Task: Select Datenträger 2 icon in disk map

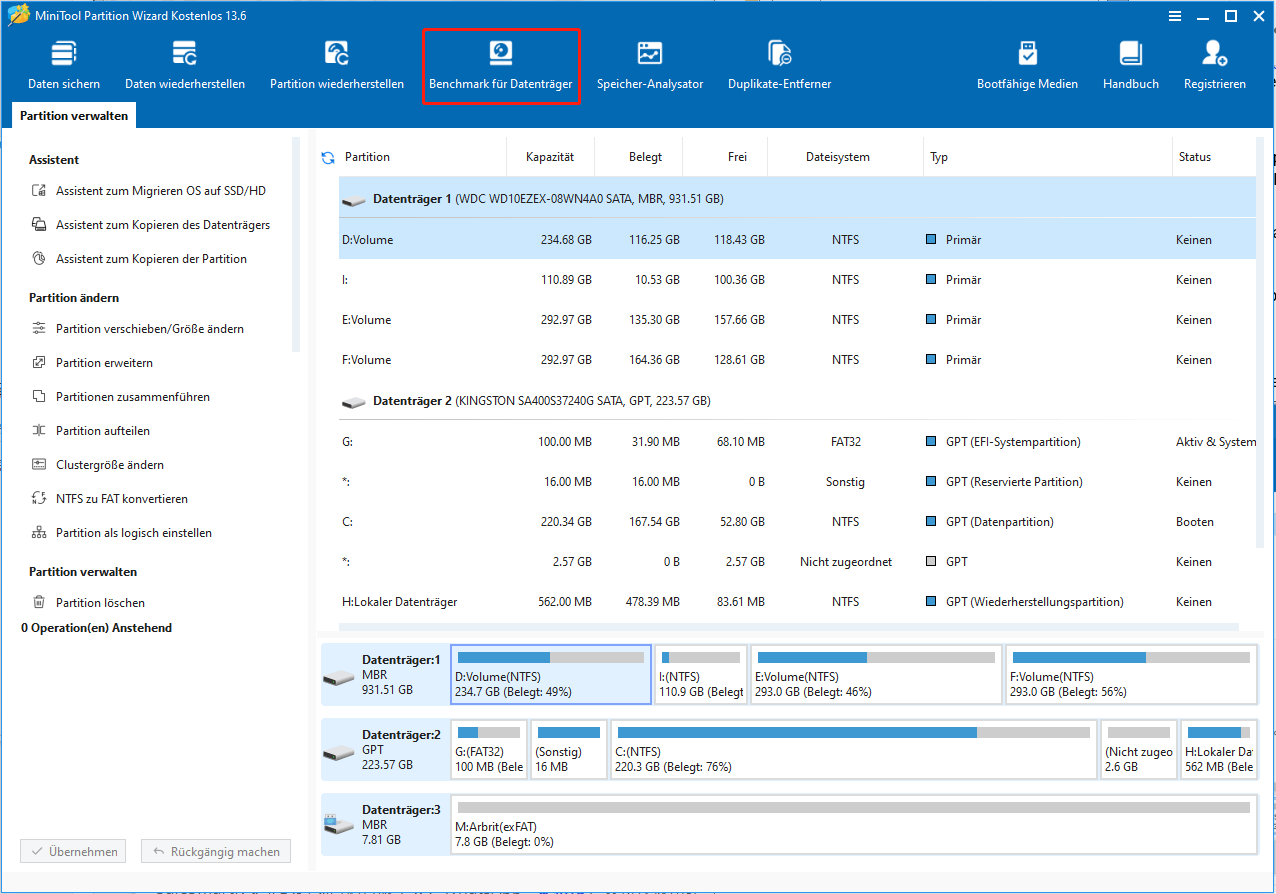Action: point(339,751)
